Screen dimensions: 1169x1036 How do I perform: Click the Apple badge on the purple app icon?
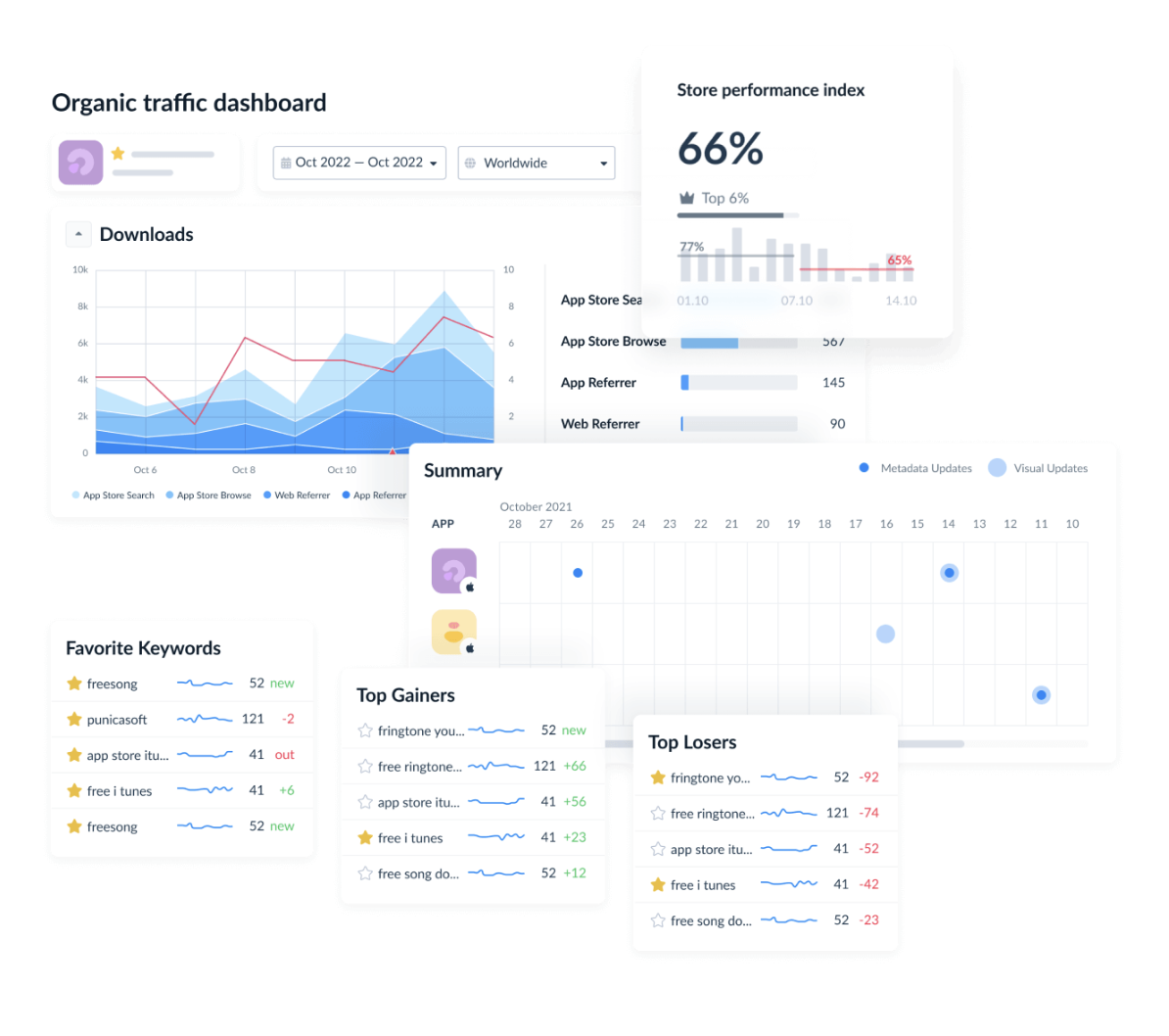[x=468, y=585]
